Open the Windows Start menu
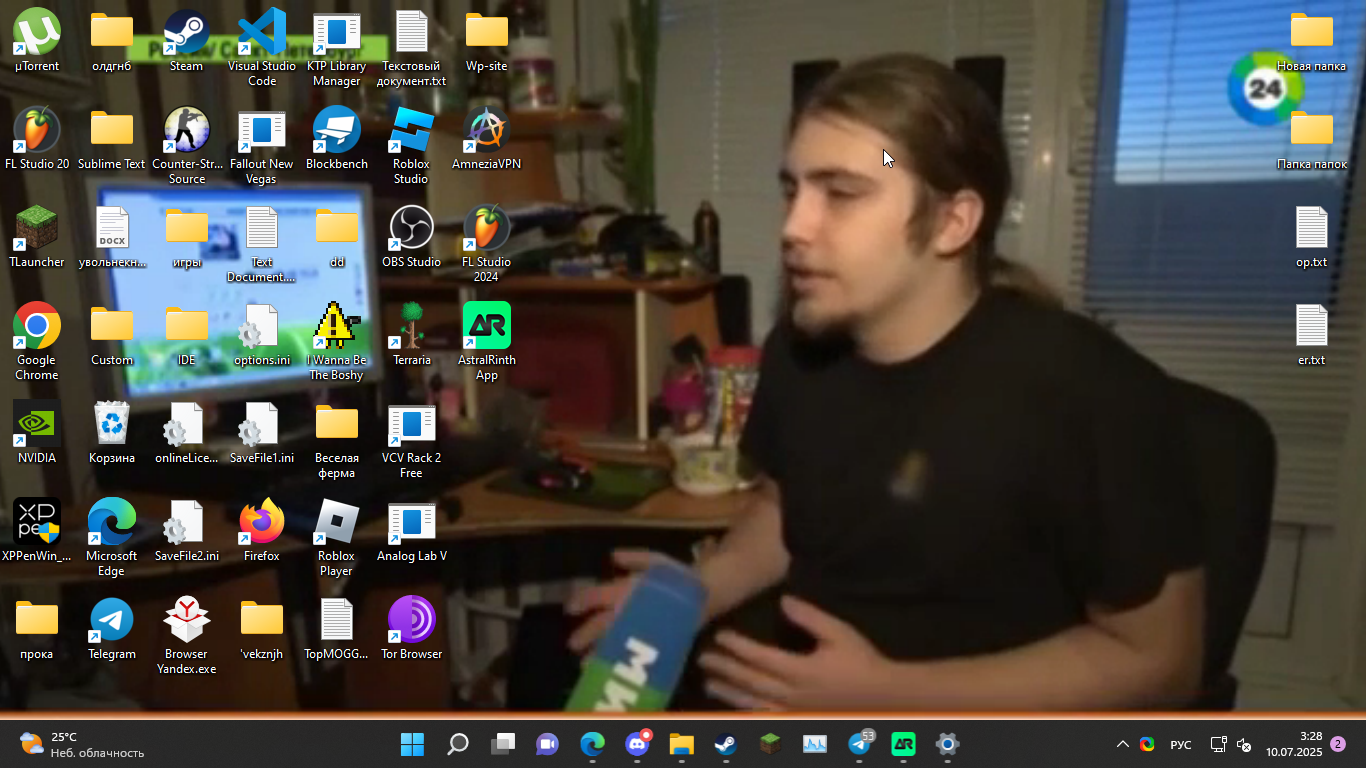 coord(412,744)
